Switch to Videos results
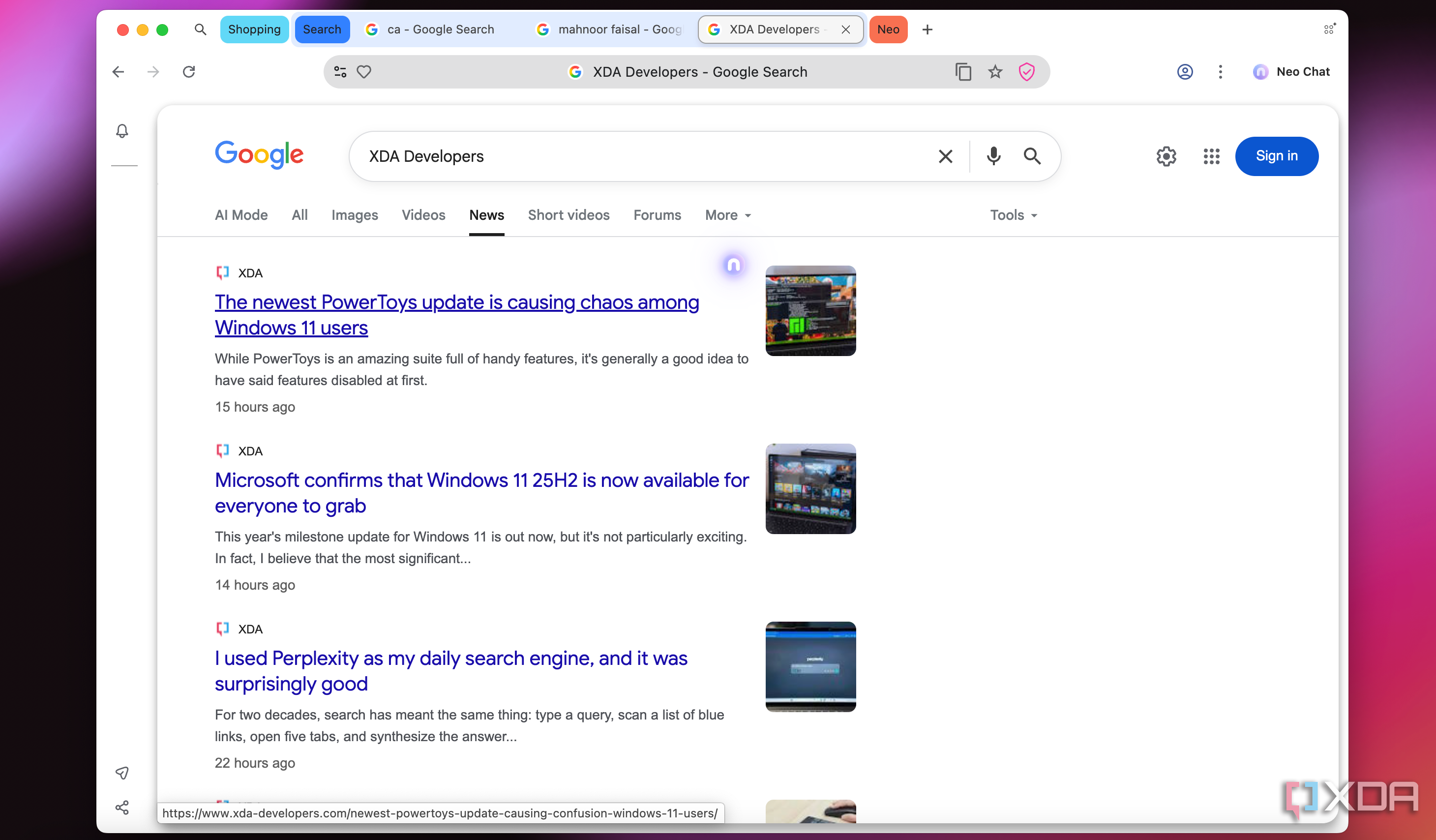 (x=423, y=215)
